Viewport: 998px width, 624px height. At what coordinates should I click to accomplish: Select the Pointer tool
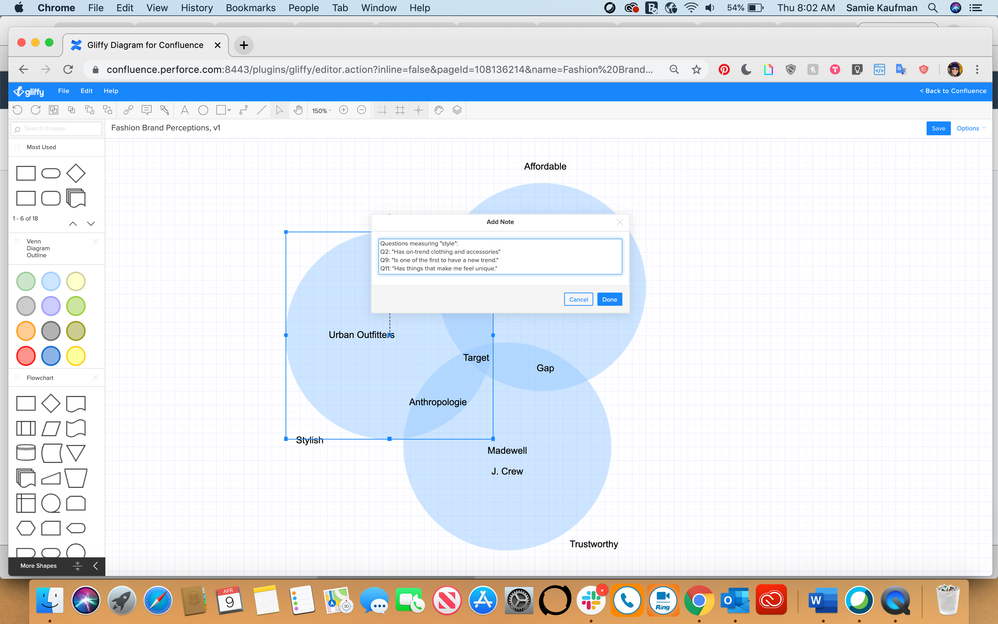pos(279,110)
